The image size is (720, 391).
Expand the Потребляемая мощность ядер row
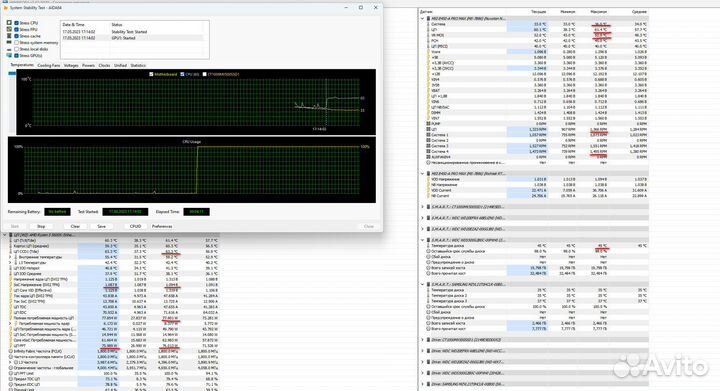click(10, 323)
